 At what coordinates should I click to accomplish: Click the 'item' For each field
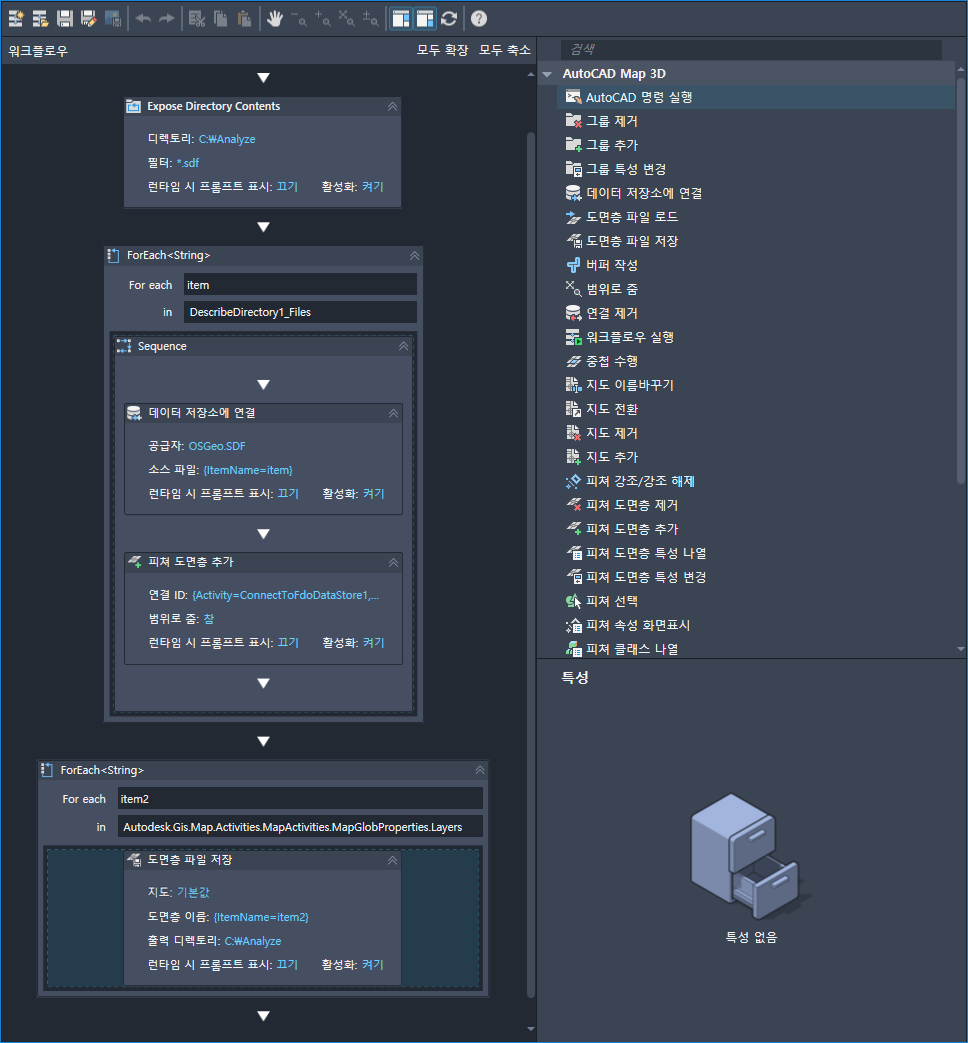[300, 285]
